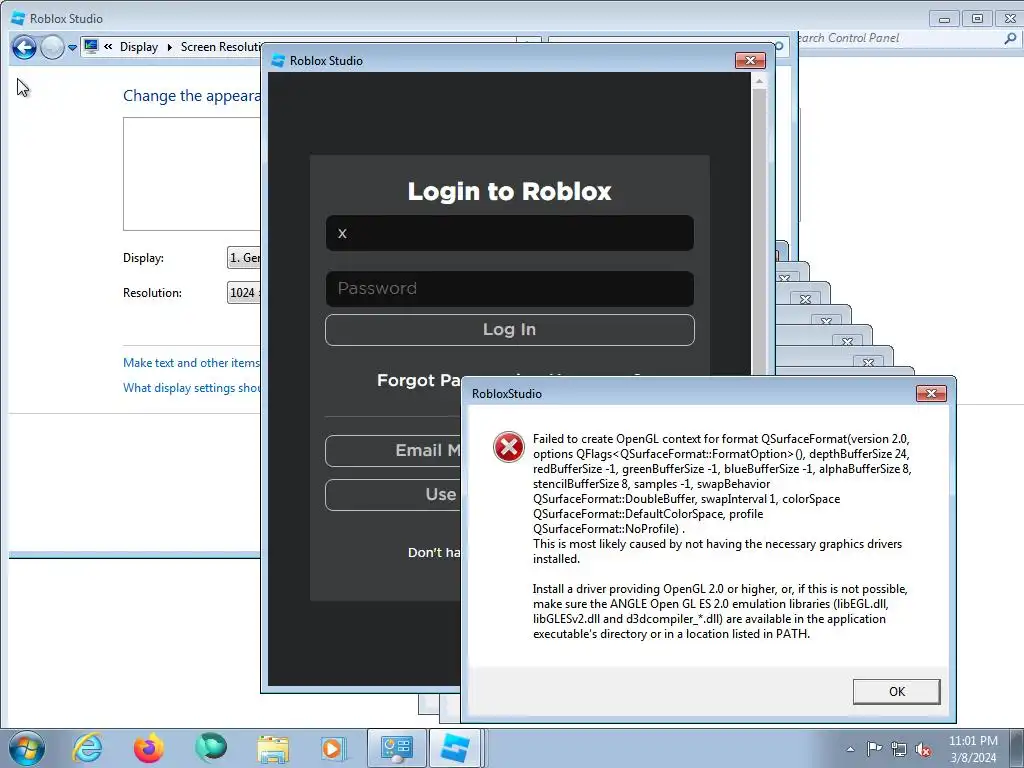Open Make text and other items link
Screen dimensions: 1024x768
click(x=191, y=362)
